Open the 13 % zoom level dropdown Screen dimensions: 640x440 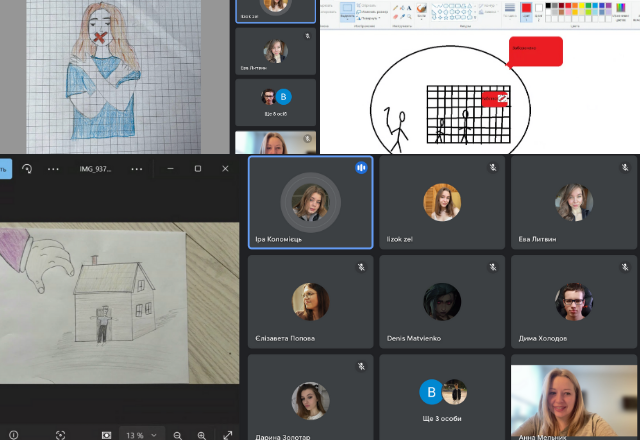point(140,435)
